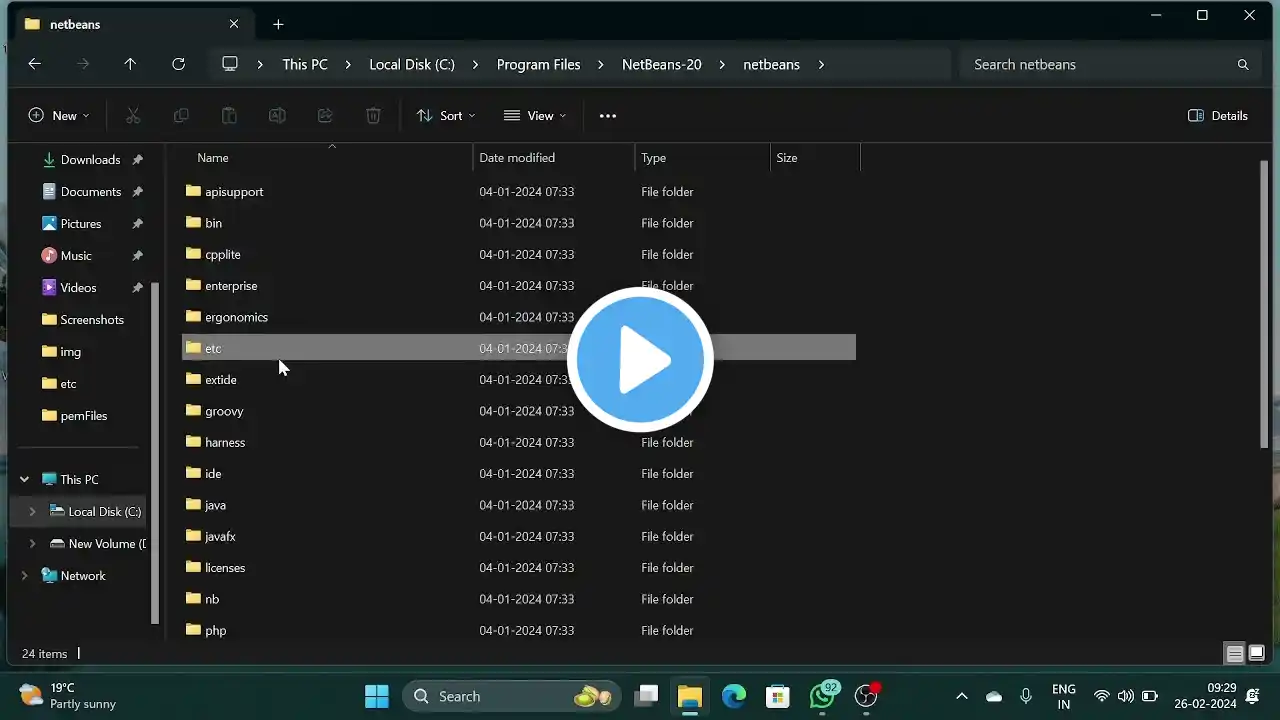Open the See more options menu
The height and width of the screenshot is (720, 1280).
coord(608,116)
